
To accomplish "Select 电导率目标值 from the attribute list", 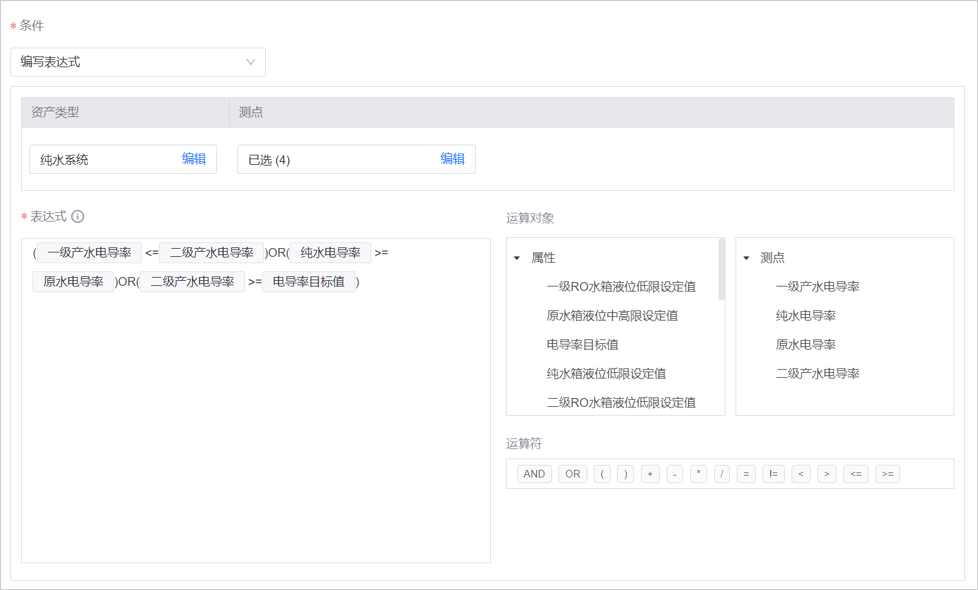I will pos(582,345).
